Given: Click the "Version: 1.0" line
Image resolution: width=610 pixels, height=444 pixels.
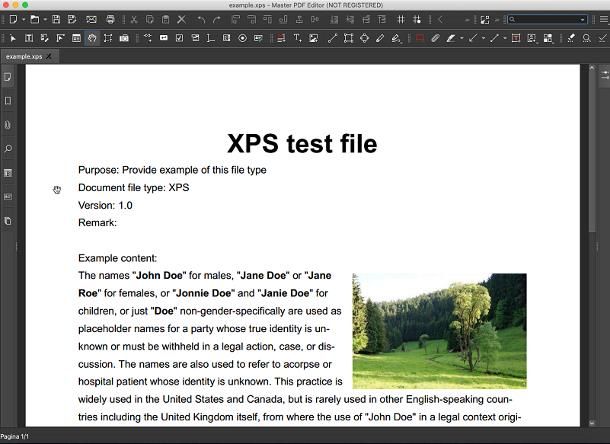Looking at the screenshot, I should 105,205.
